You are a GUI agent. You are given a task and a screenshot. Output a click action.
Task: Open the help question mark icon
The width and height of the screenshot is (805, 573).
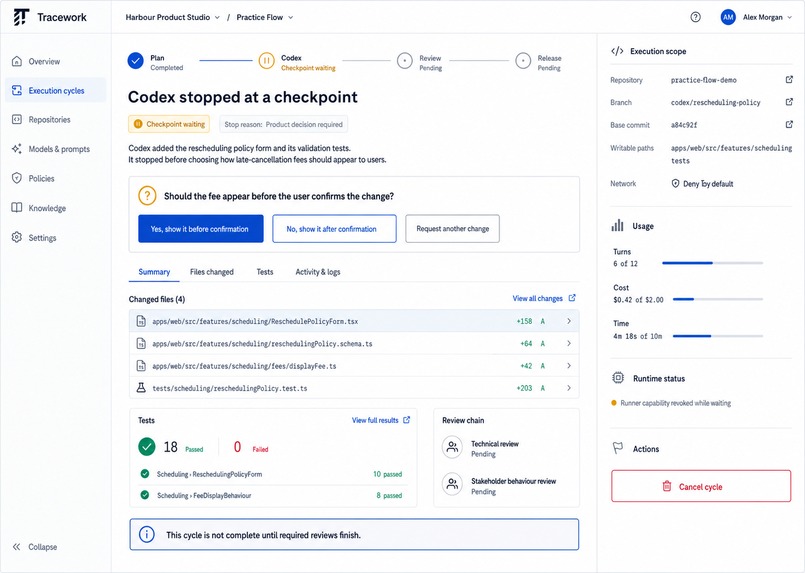coord(695,17)
